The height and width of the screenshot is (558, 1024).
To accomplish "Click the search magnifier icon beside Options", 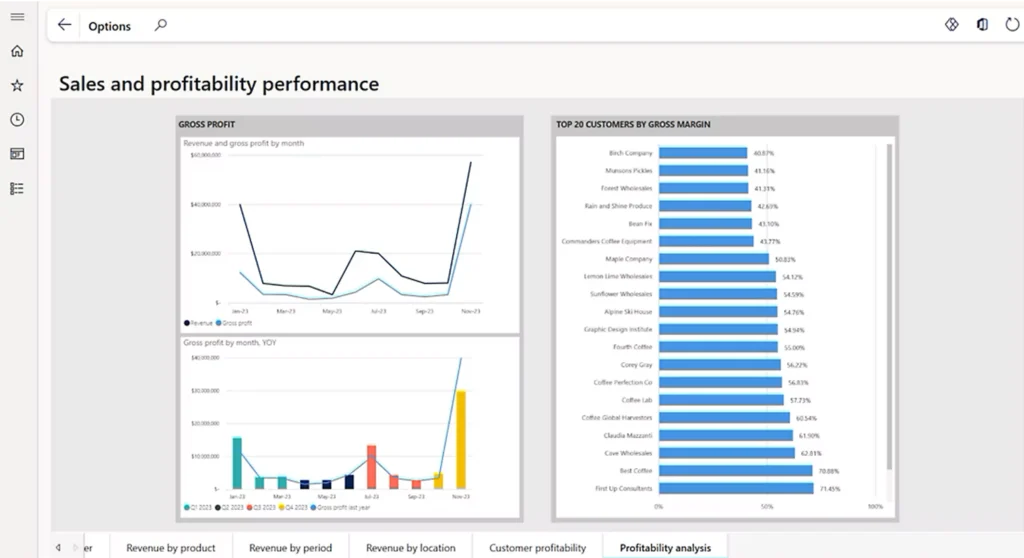I will click(160, 25).
